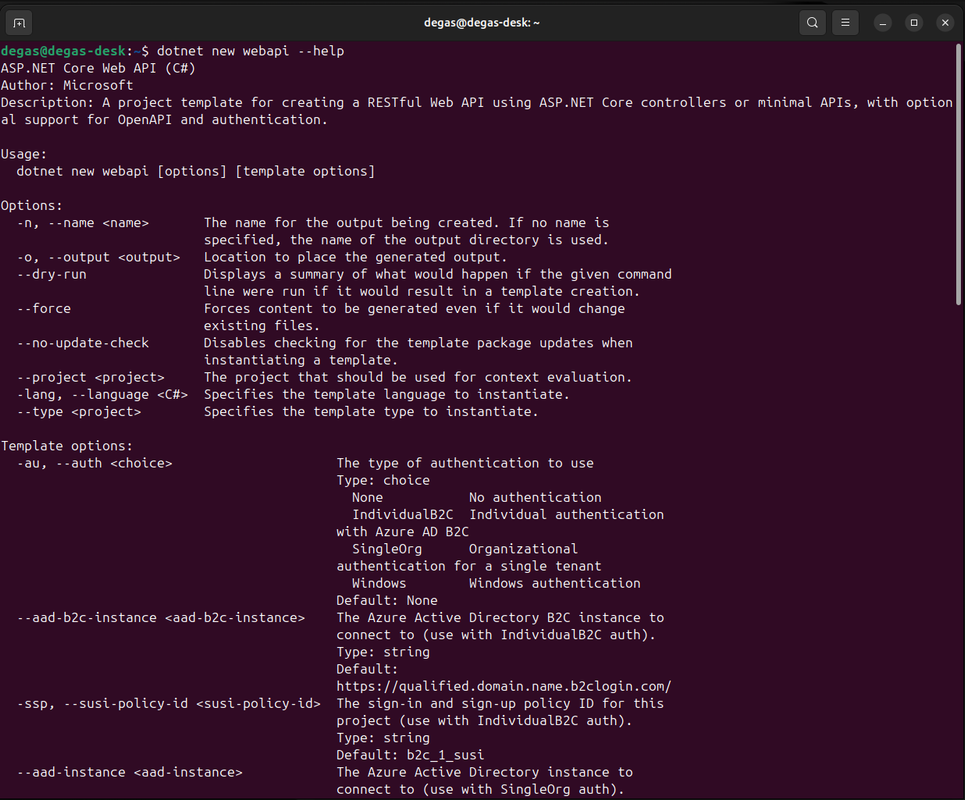Click 'dotnet new webapi [options] [template options]'
The image size is (965, 800).
click(x=196, y=171)
